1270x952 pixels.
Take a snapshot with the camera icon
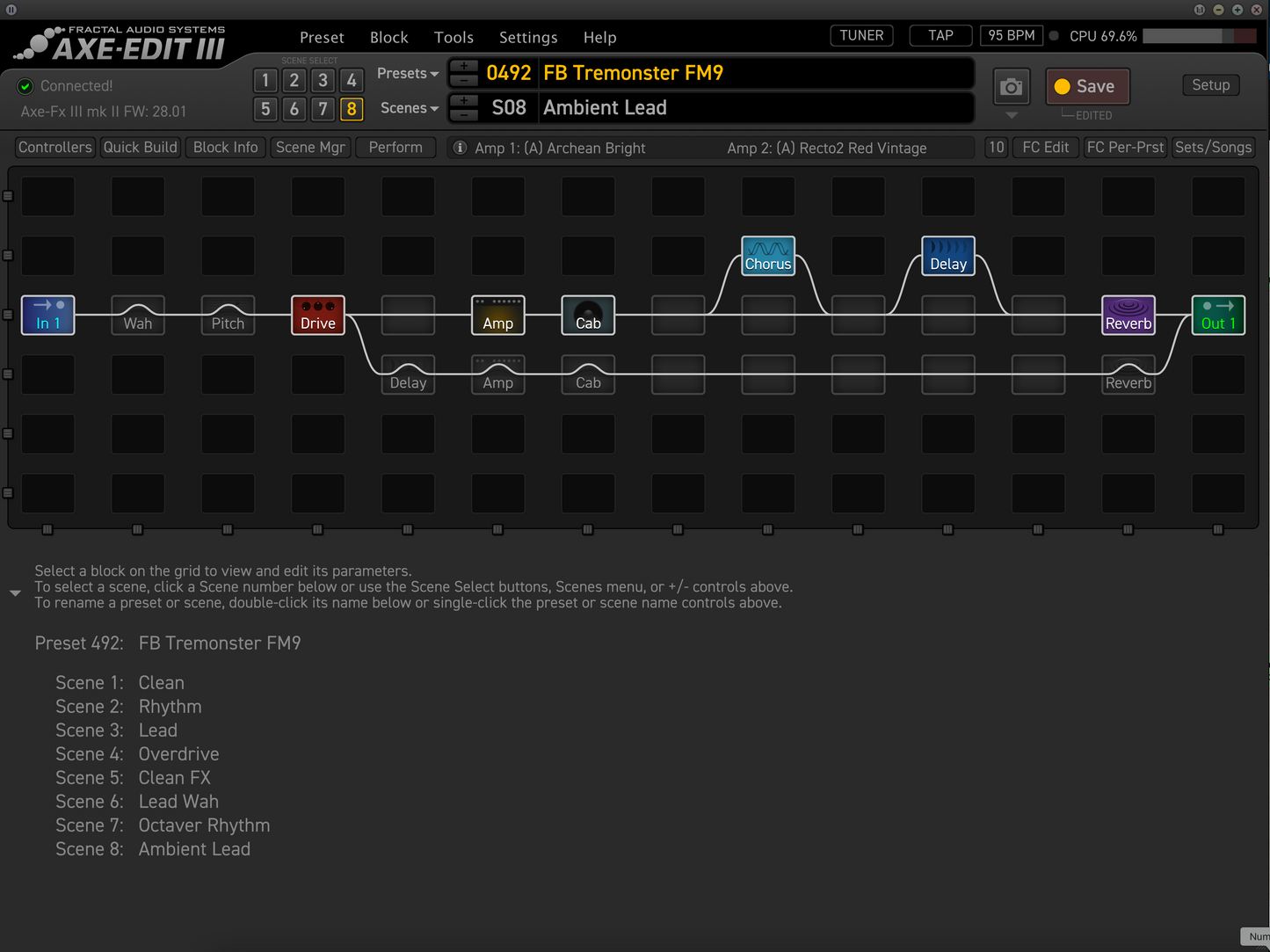pos(1011,86)
